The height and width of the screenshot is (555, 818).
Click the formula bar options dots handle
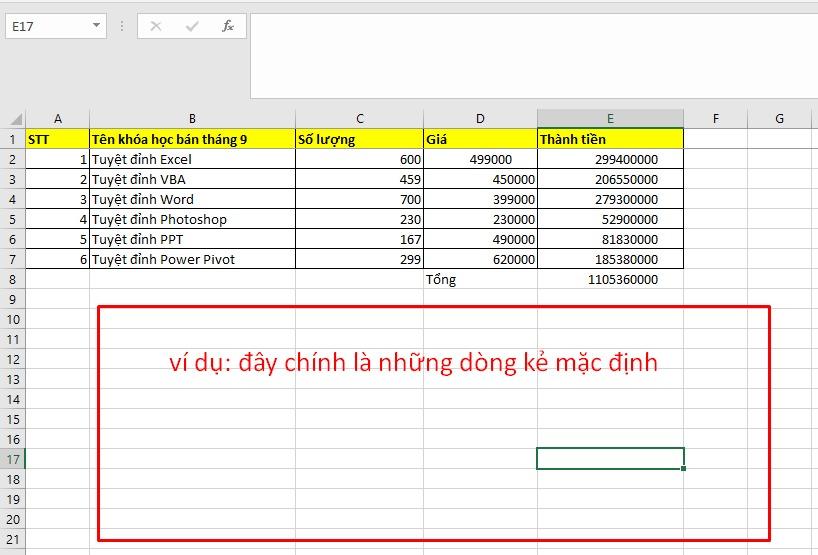coord(122,26)
